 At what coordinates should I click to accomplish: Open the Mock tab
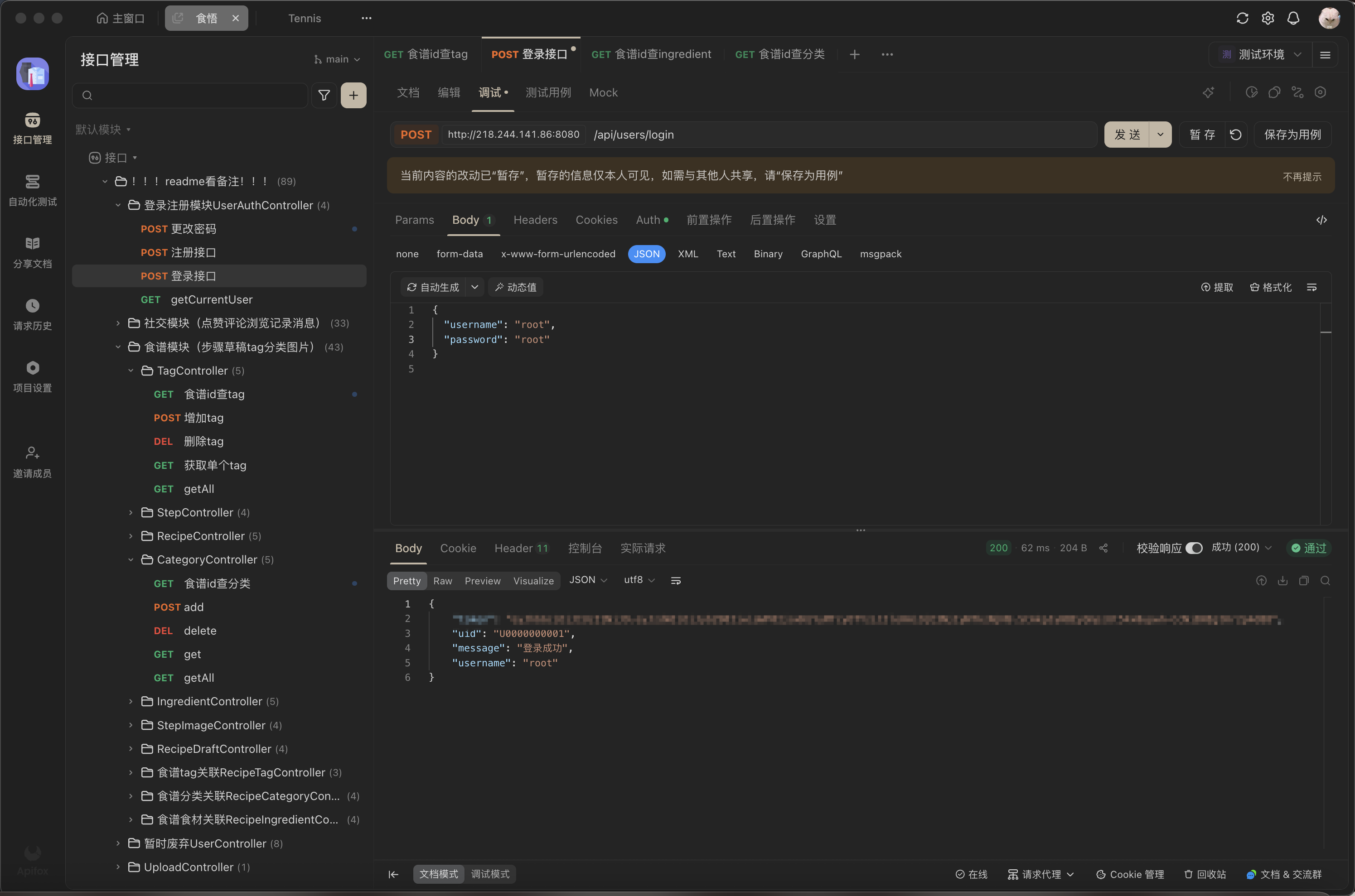tap(603, 92)
